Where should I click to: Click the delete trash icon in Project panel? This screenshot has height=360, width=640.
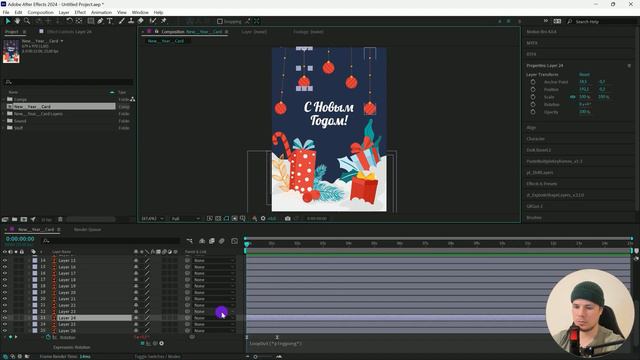click(x=60, y=219)
